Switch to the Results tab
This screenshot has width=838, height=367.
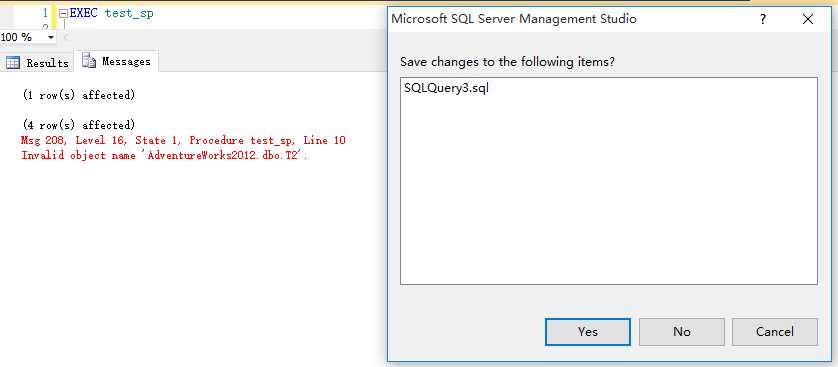pyautogui.click(x=37, y=63)
